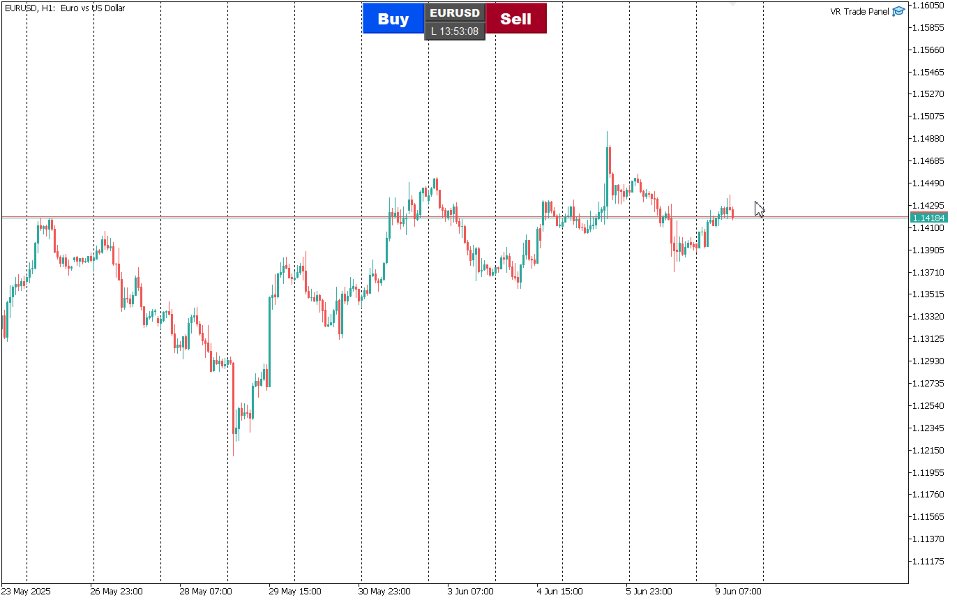Click the EURUSD, H1 chart title text
Viewport: 957px width, 600px height.
(x=65, y=8)
